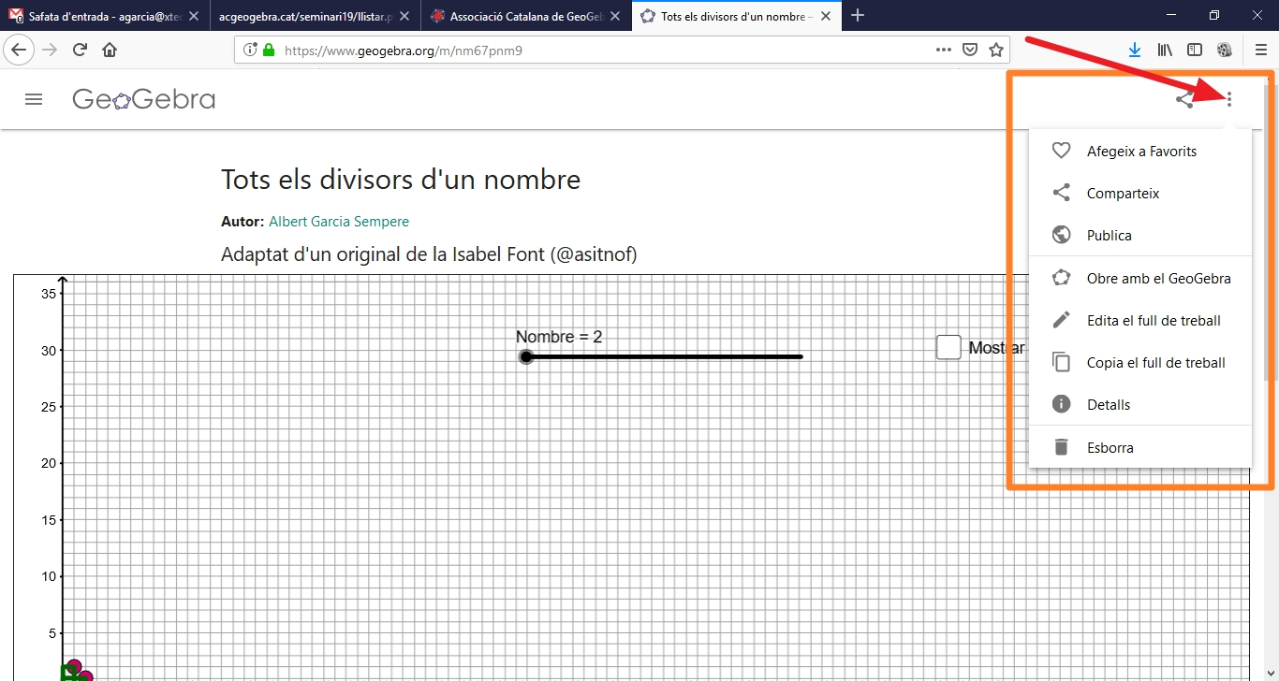Open page actions ellipsis in address bar

[944, 49]
